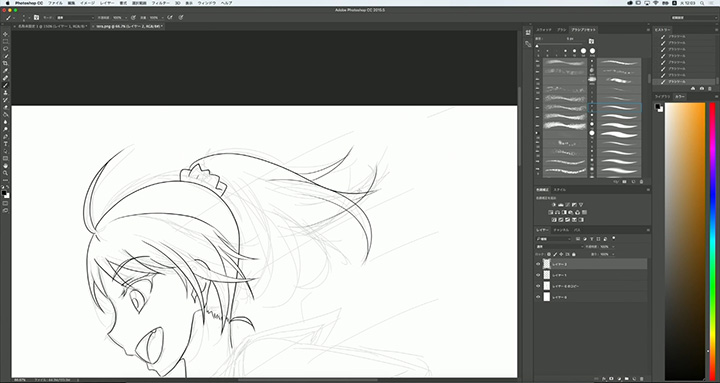Screen dimensions: 720x383
Task: Enable airbrush mode in the options bar
Action: pyautogui.click(x=170, y=17)
